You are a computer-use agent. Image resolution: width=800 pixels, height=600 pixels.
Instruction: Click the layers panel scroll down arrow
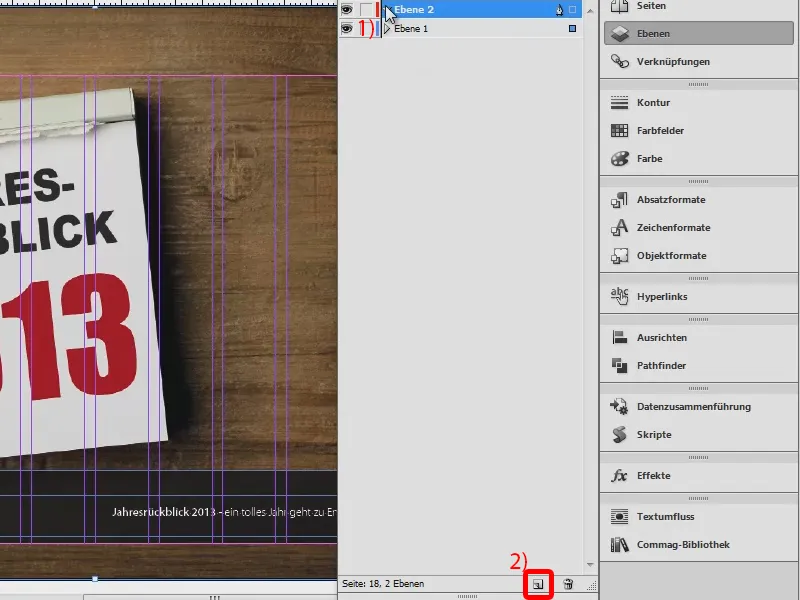click(590, 565)
